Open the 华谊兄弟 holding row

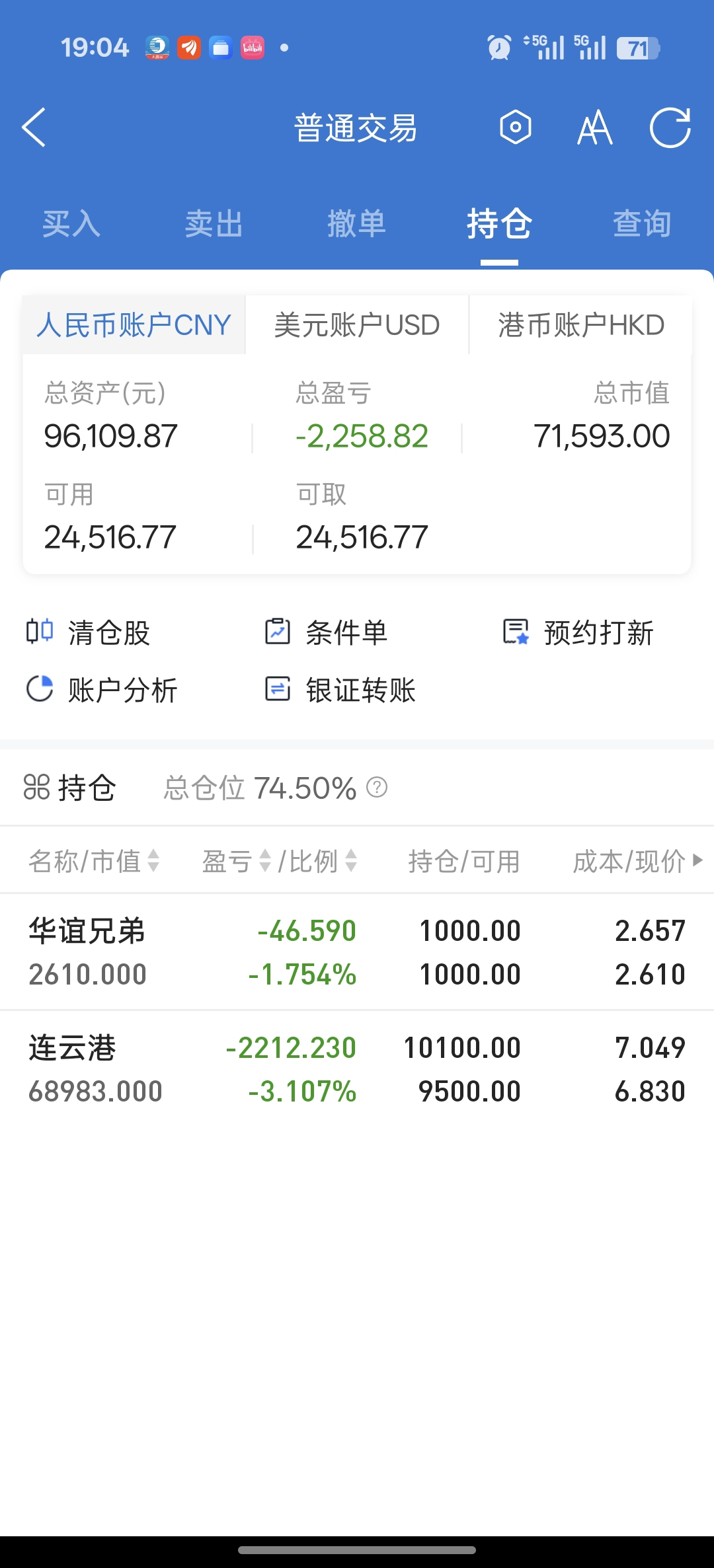(x=357, y=952)
